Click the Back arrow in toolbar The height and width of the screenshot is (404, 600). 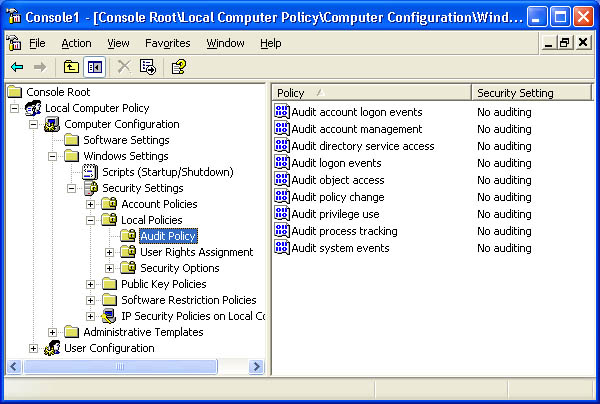17,67
